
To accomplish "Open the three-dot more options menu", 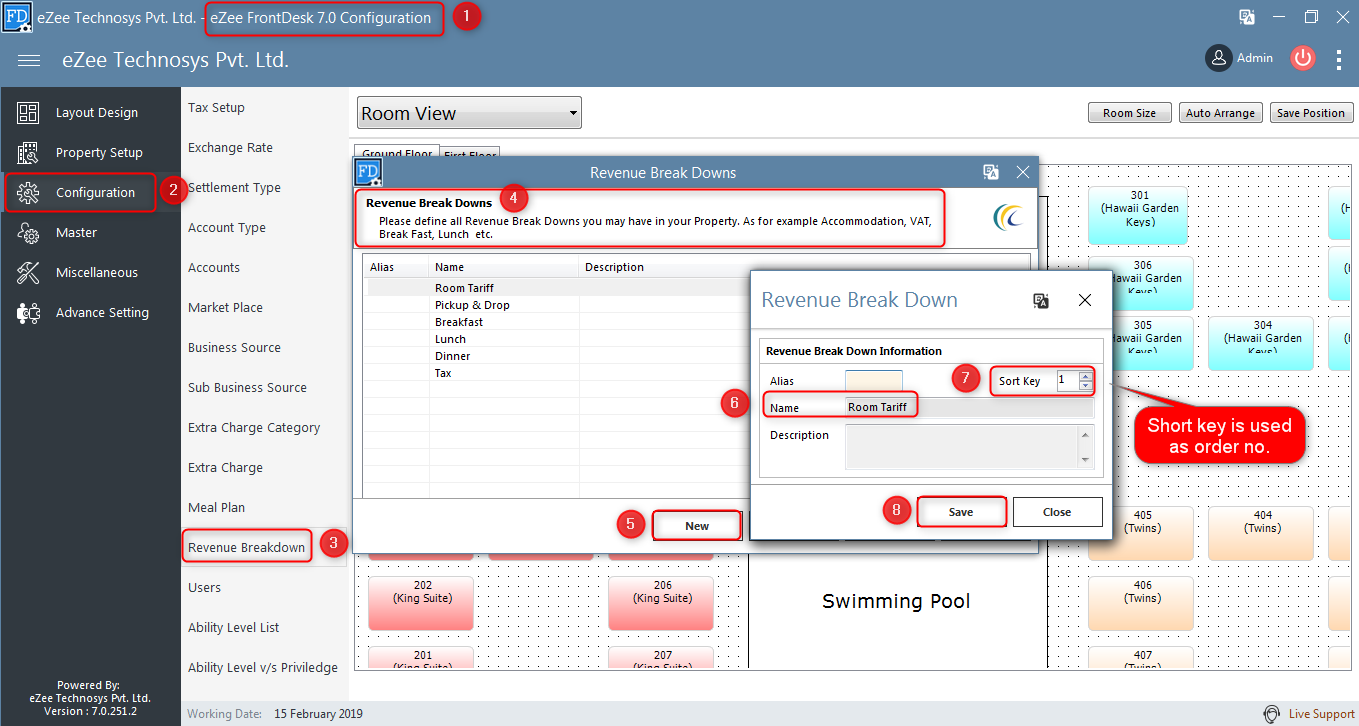I will tap(1339, 59).
